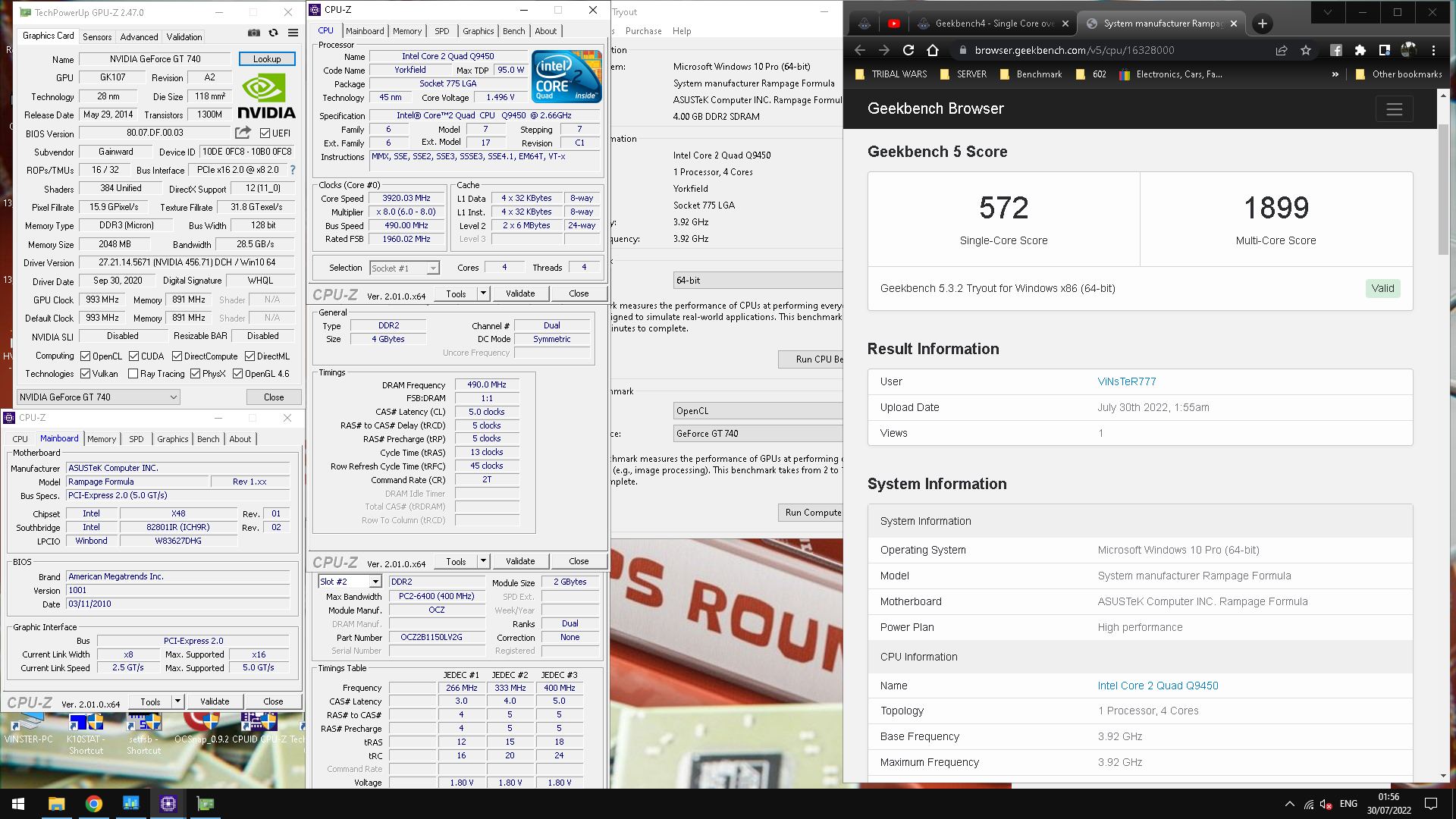Image resolution: width=1456 pixels, height=819 pixels.
Task: Click the BIOS export share icon in GPU-Z
Action: (x=243, y=133)
